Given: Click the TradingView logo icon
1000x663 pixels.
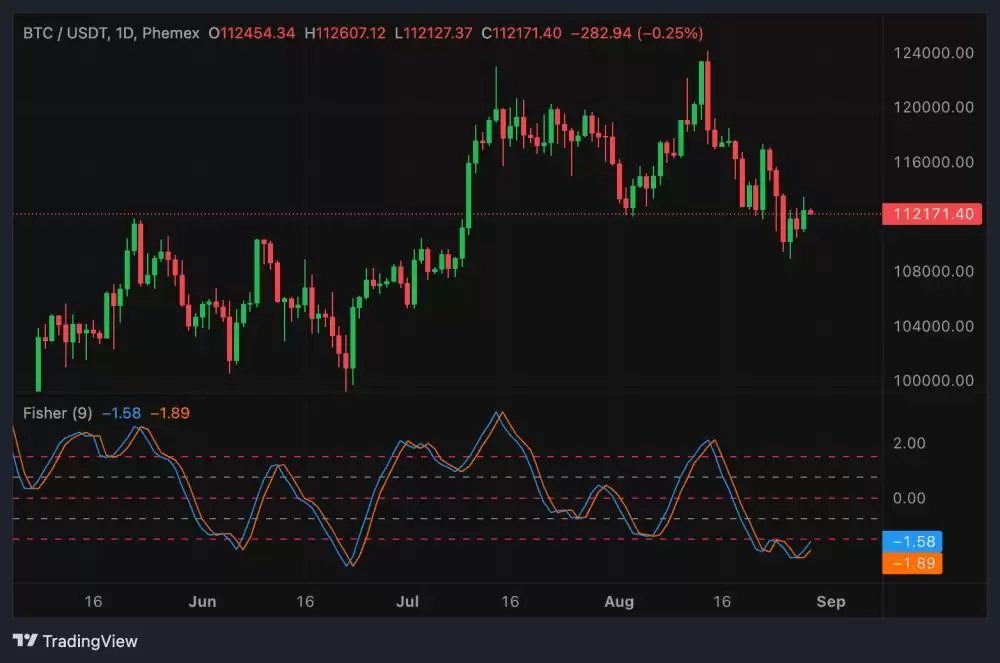Looking at the screenshot, I should pos(26,641).
